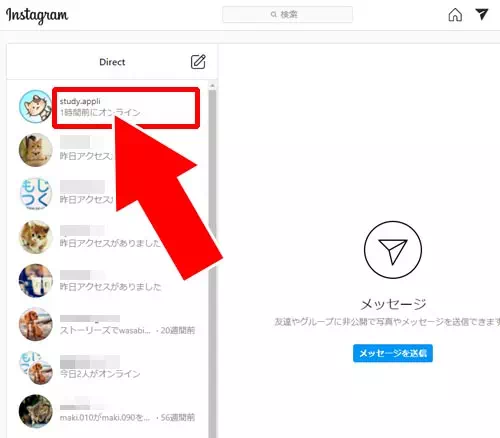Go to the Home feed icon
Image resolution: width=500 pixels, height=438 pixels.
[455, 15]
